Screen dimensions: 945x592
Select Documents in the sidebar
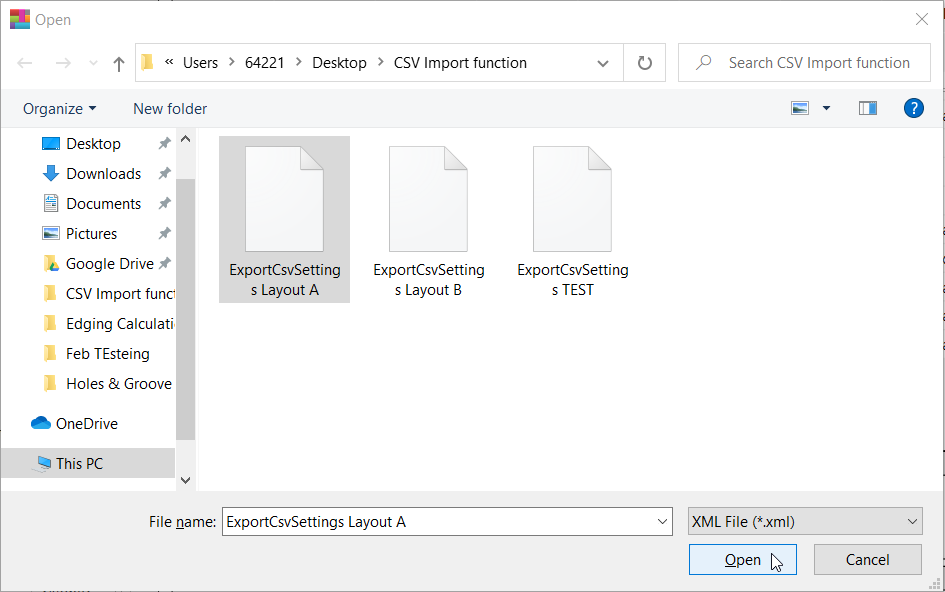[104, 204]
